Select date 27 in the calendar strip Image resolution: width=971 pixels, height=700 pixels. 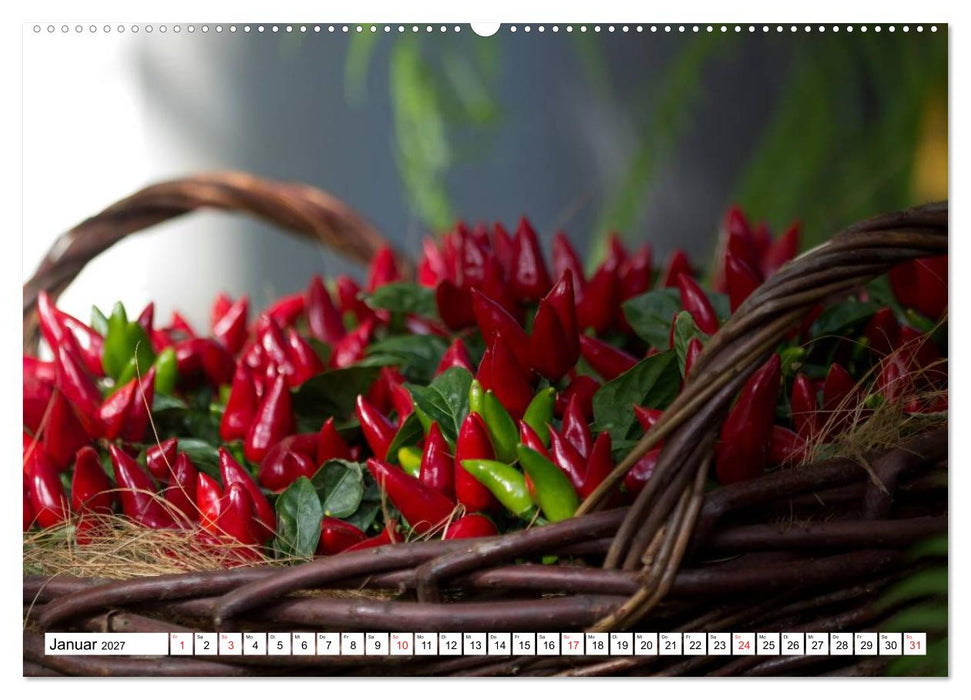pyautogui.click(x=817, y=644)
